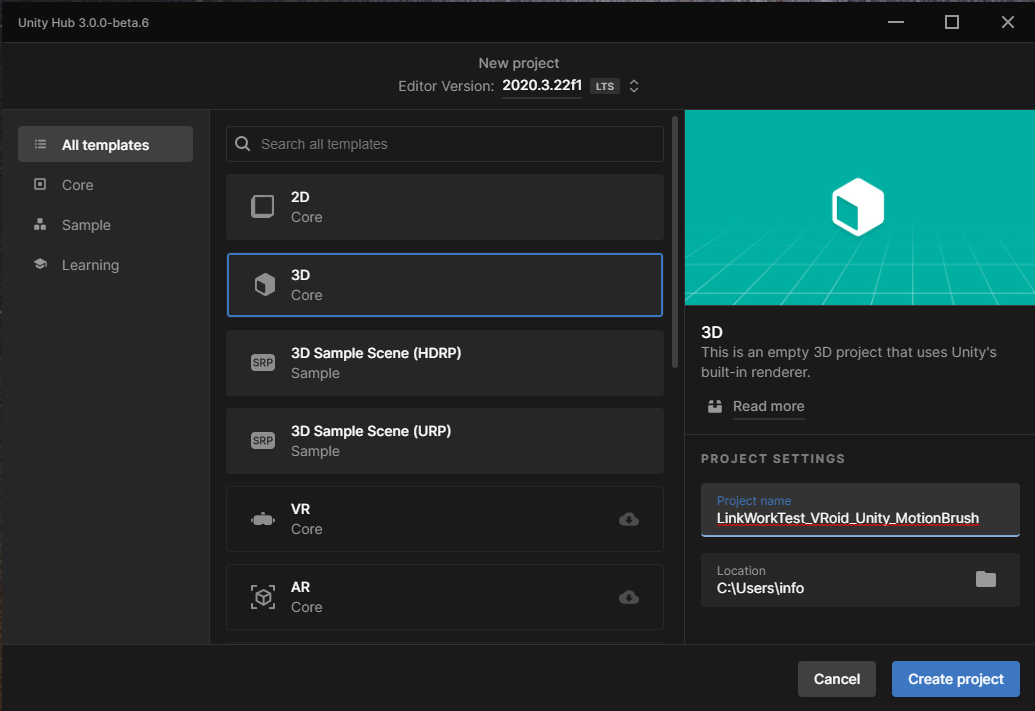This screenshot has height=711, width=1035.
Task: Click the 2D template square icon
Action: pos(262,207)
